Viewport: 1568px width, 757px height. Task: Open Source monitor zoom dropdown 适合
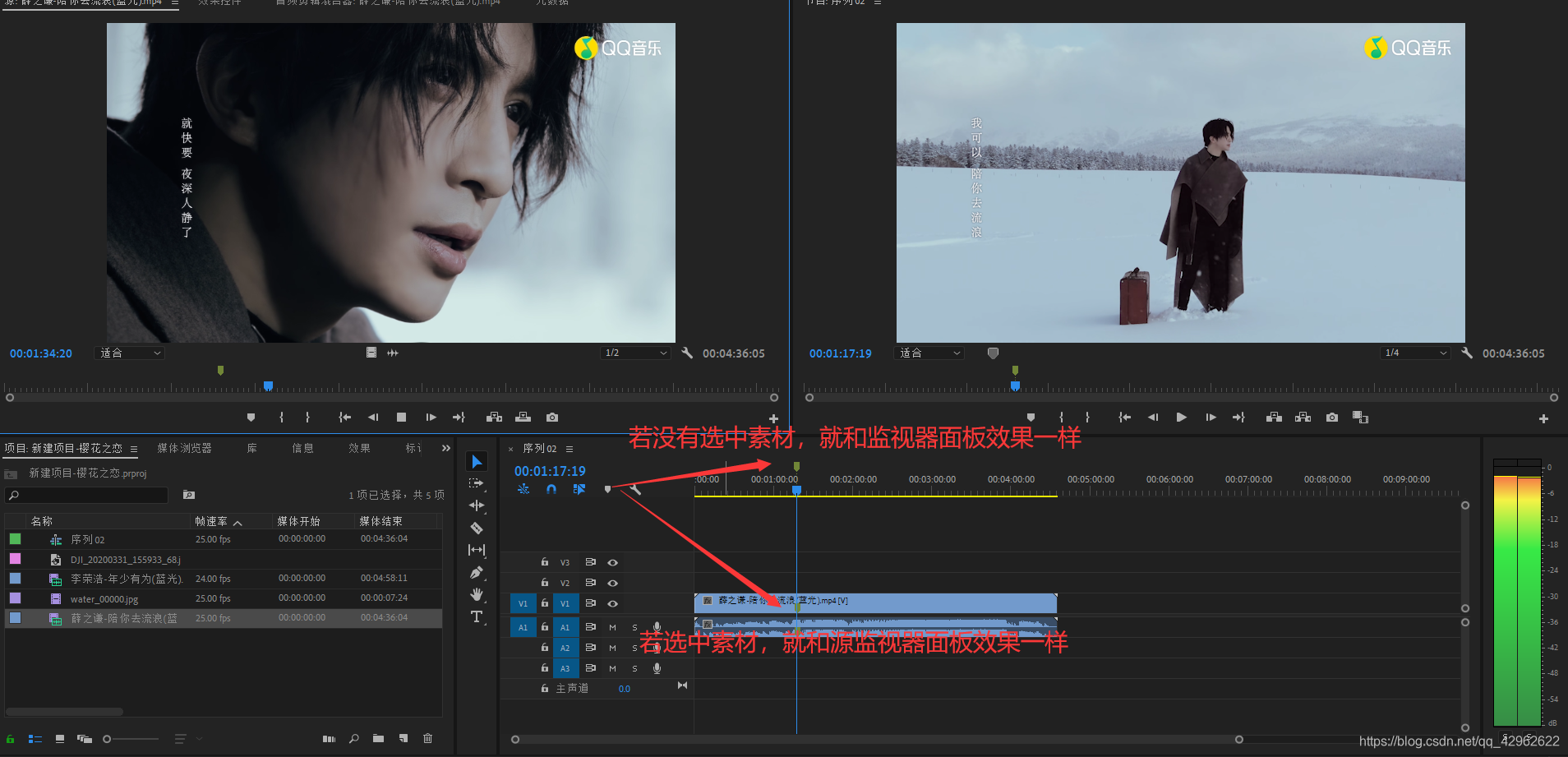(131, 353)
